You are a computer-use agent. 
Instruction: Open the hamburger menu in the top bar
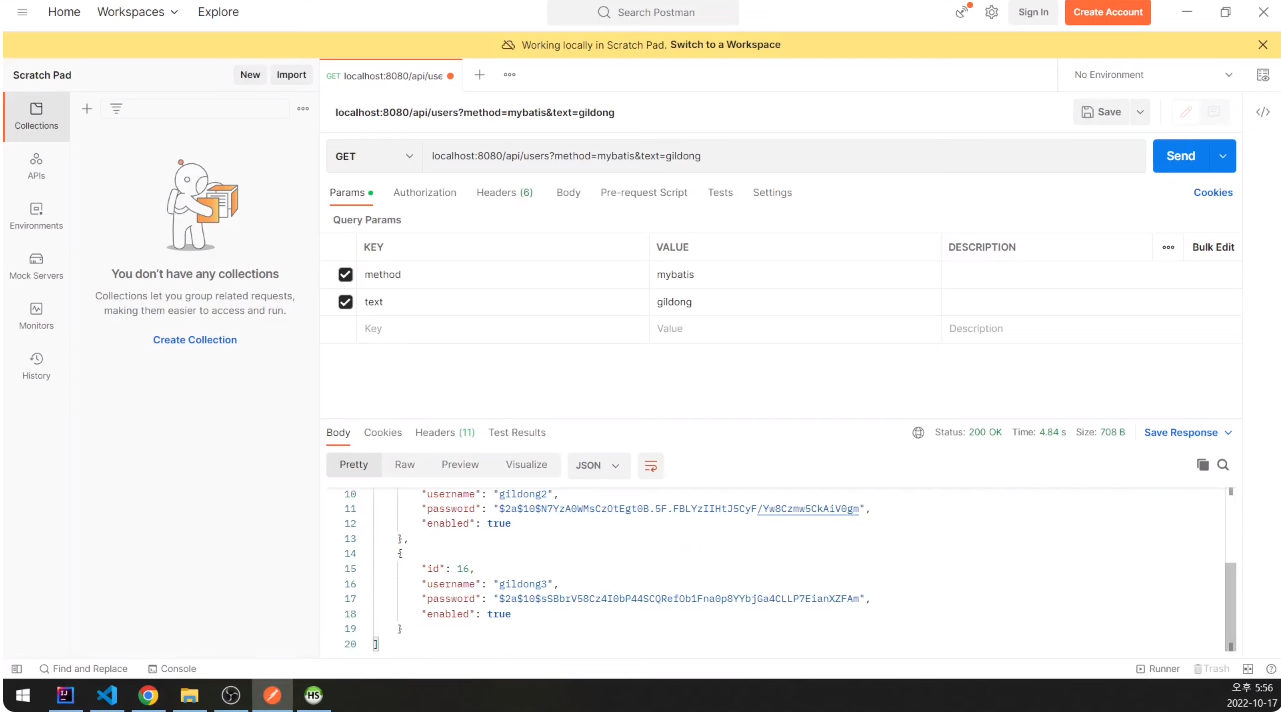(x=22, y=12)
